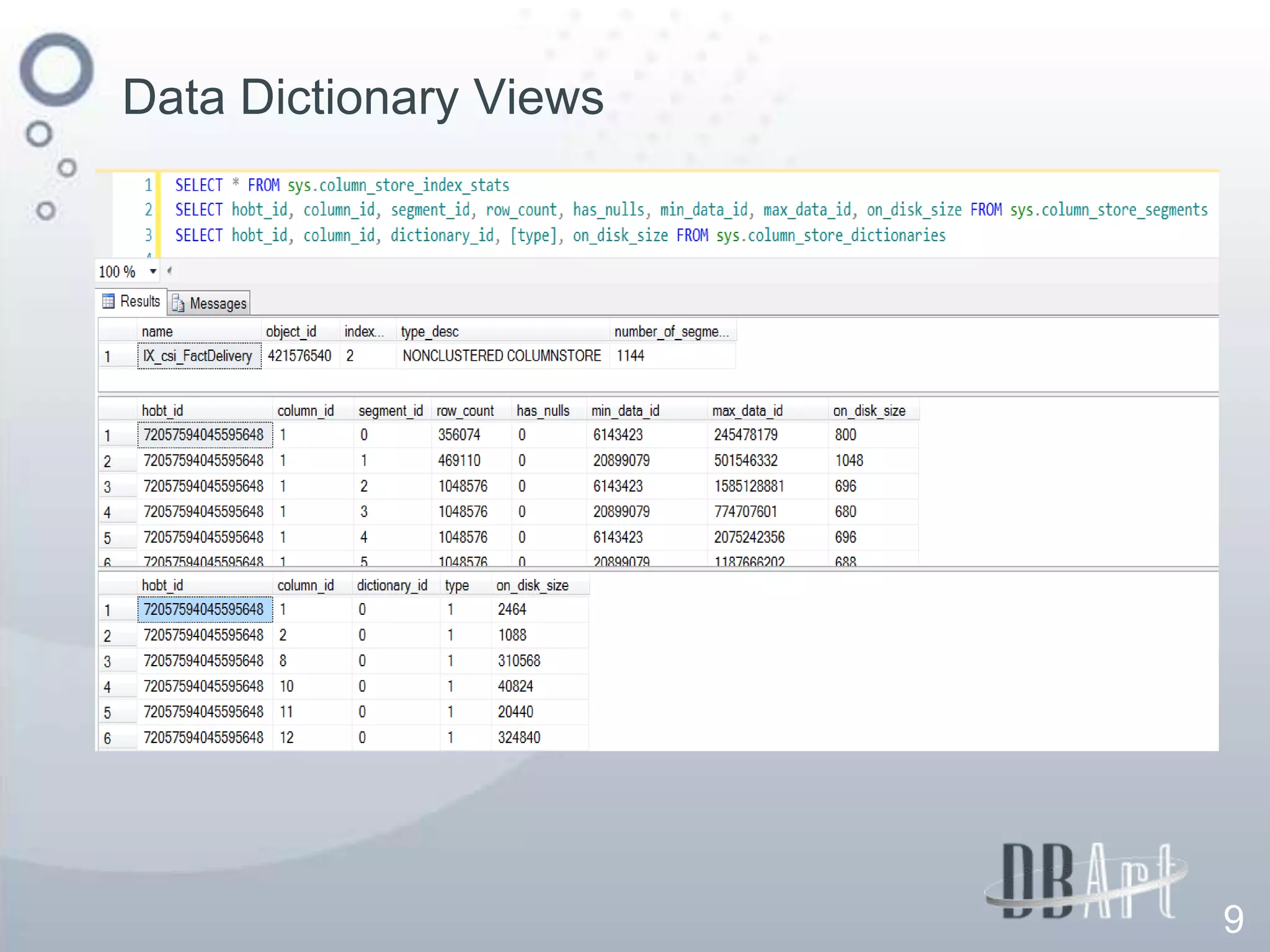Click the 'dictionary_id' column header
The width and height of the screenshot is (1270, 952).
[396, 585]
